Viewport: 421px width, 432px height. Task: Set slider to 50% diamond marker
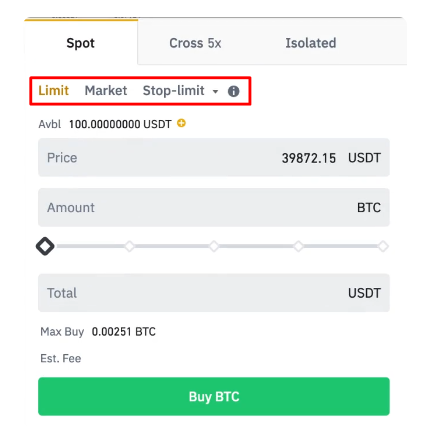point(214,246)
